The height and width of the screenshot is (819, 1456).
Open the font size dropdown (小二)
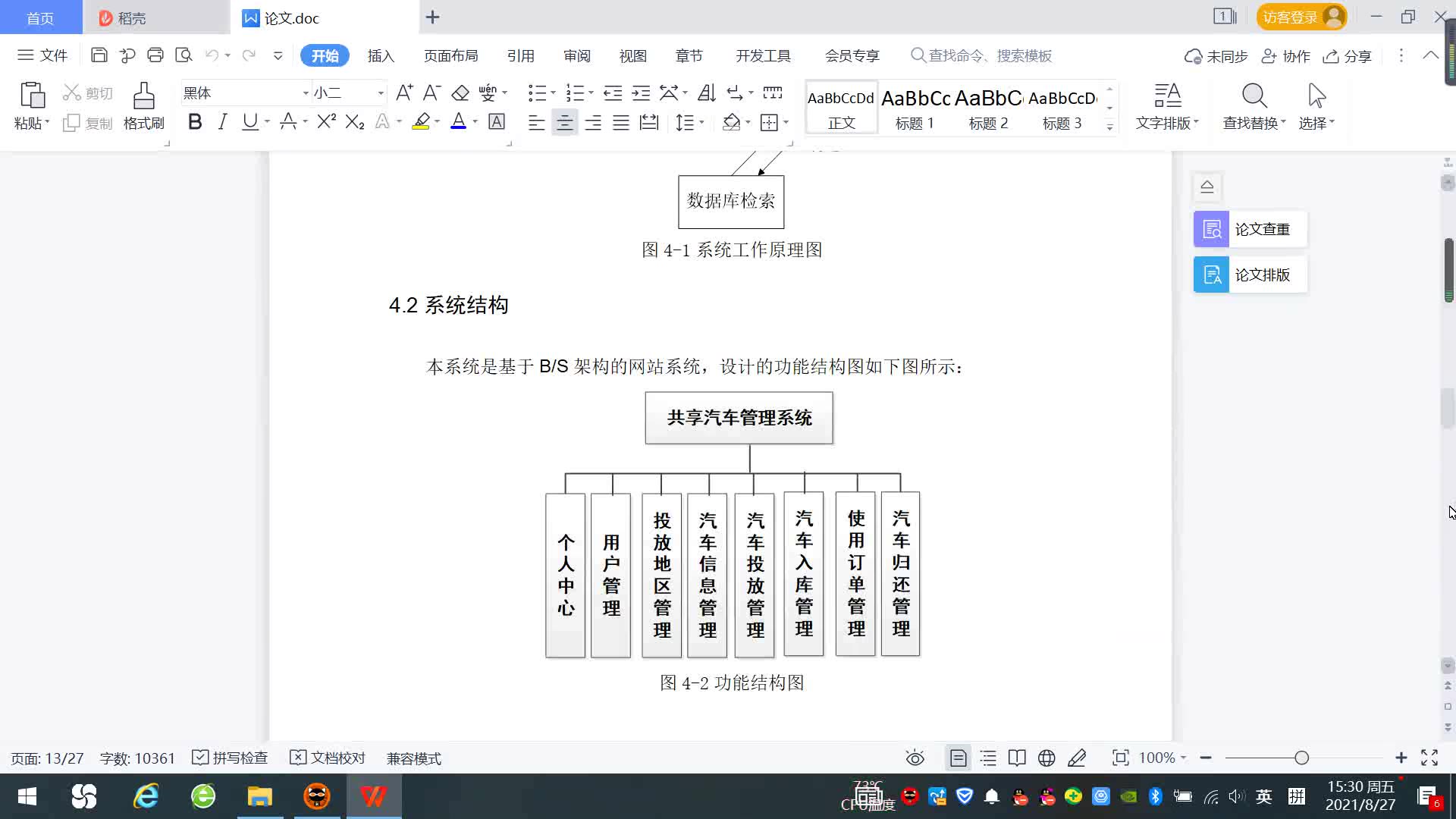coord(381,93)
